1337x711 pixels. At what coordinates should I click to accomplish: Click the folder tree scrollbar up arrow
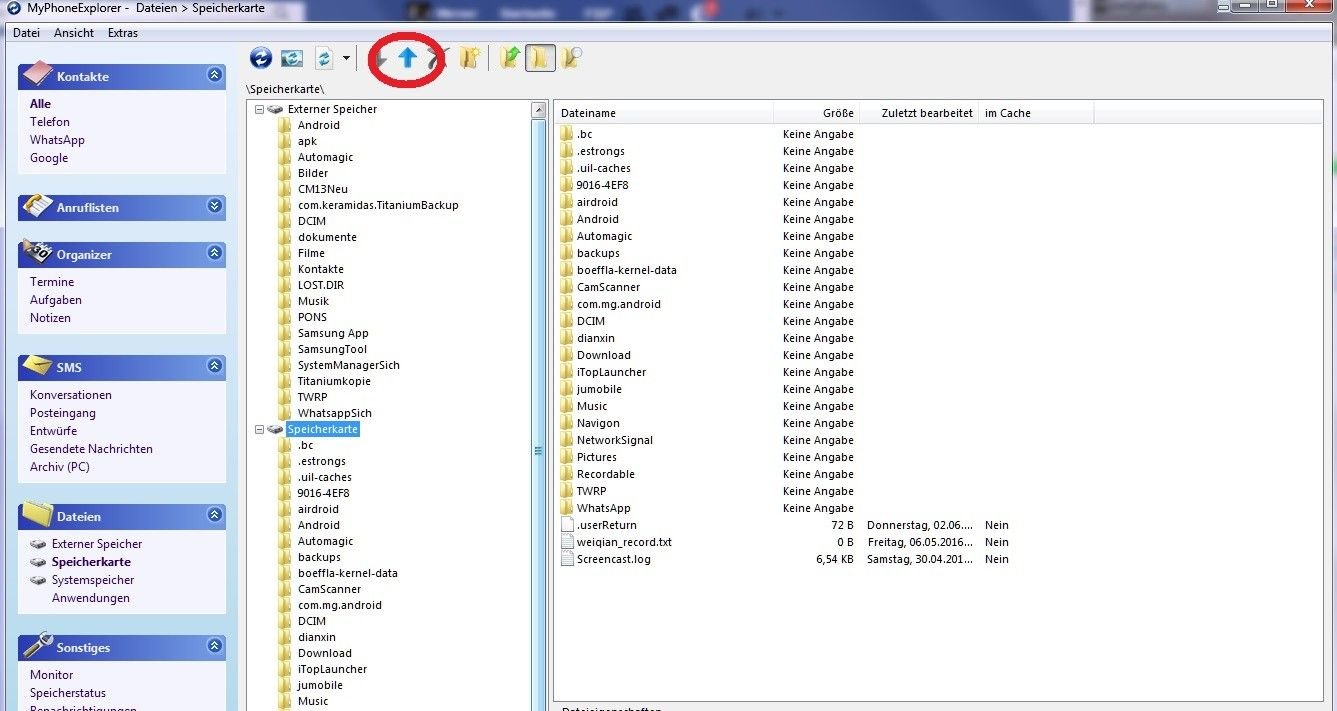coord(538,110)
